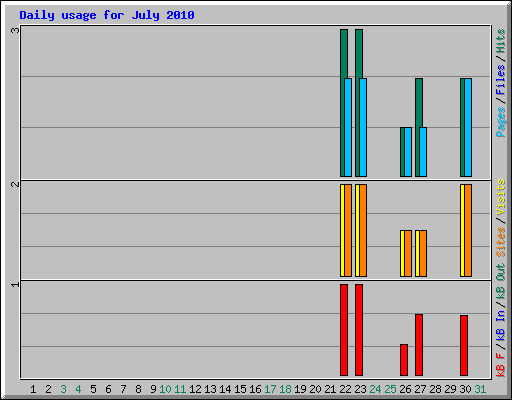Click day 27 on the x-axis
Image resolution: width=512 pixels, height=400 pixels.
[x=420, y=389]
